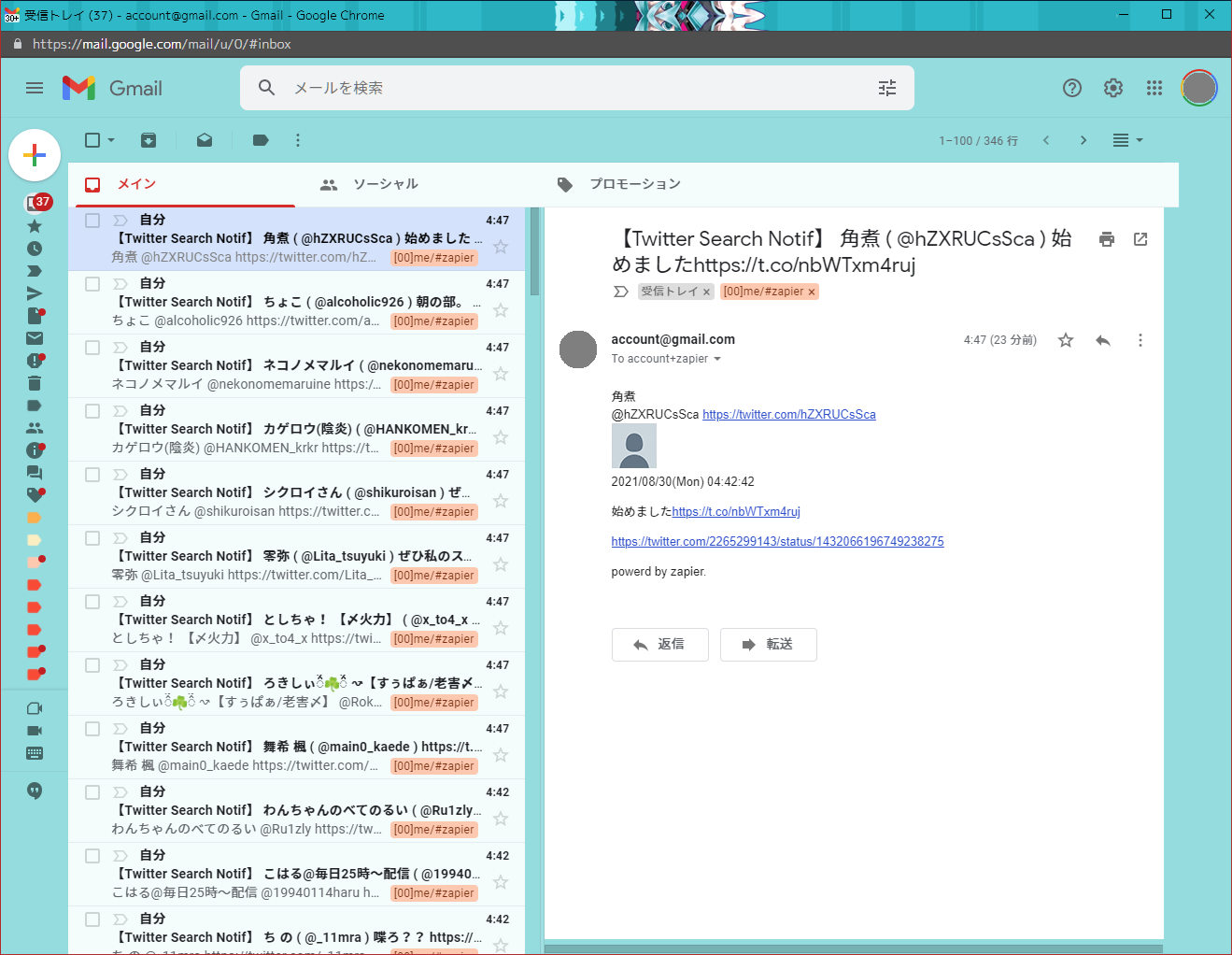Click the browser address bar URL

(x=162, y=44)
